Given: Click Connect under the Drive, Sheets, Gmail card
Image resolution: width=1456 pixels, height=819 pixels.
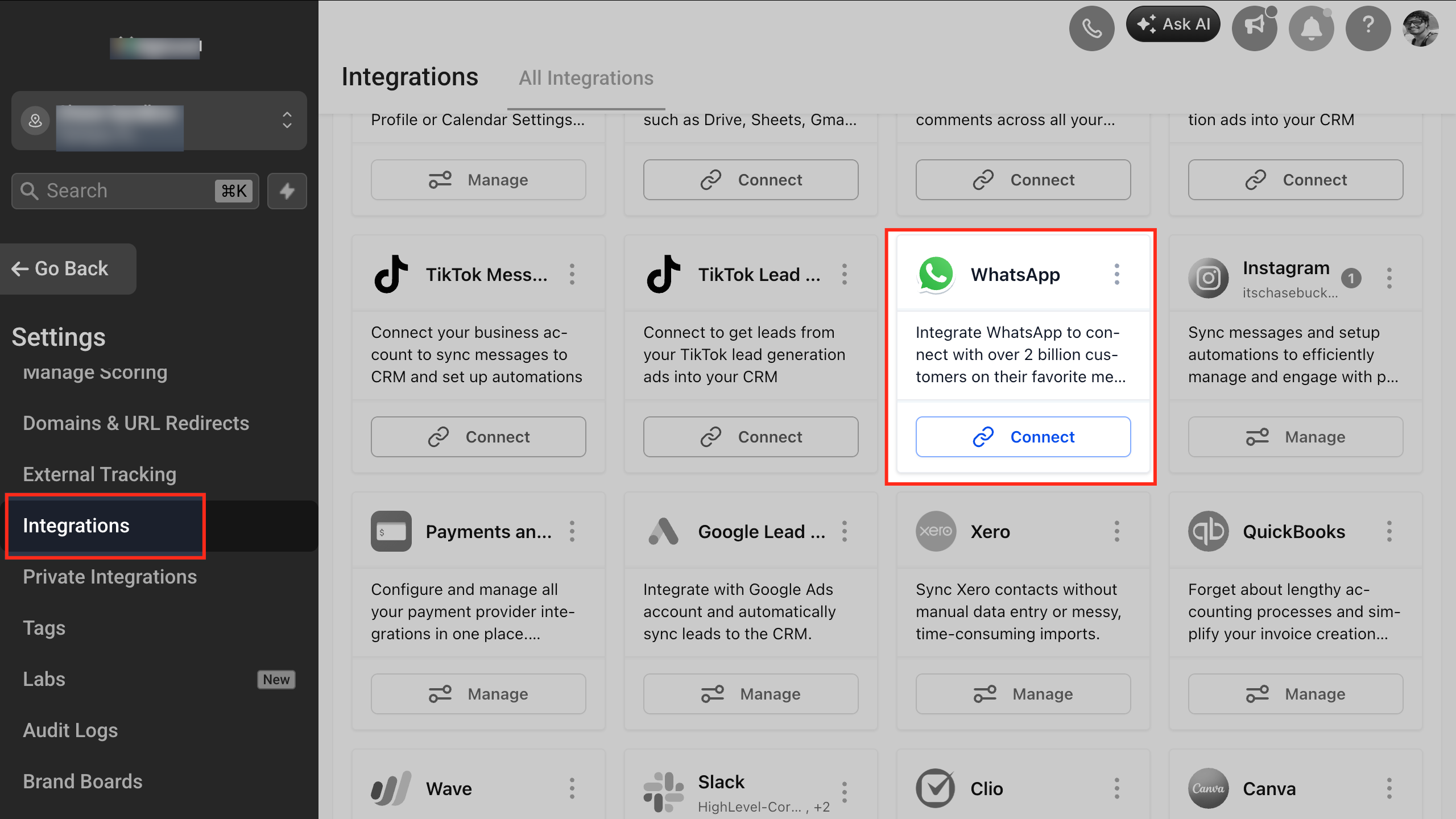Looking at the screenshot, I should [751, 180].
